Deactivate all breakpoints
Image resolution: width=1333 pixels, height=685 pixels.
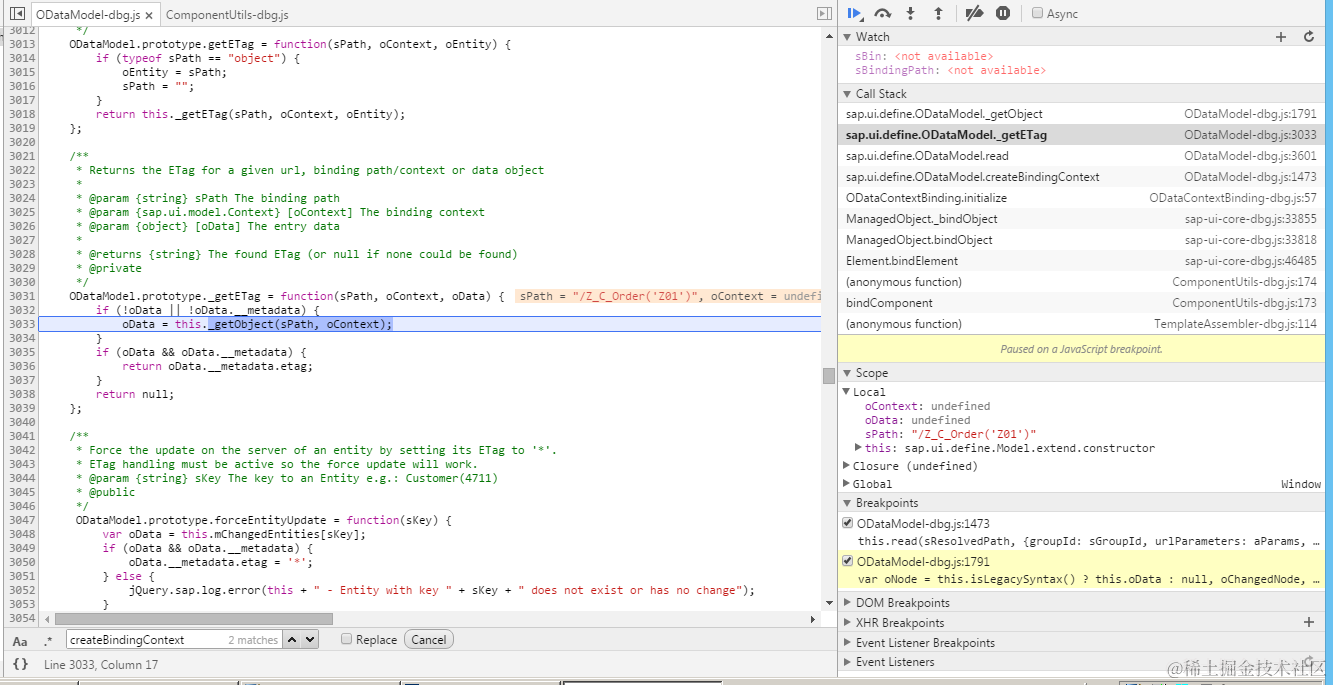click(974, 13)
